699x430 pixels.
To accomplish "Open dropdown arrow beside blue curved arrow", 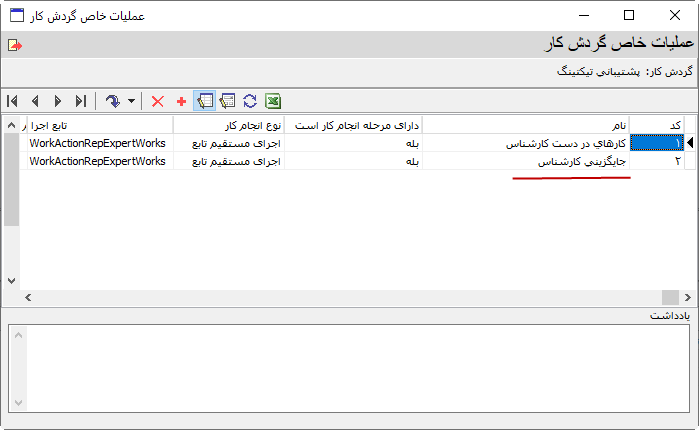I will tap(131, 101).
